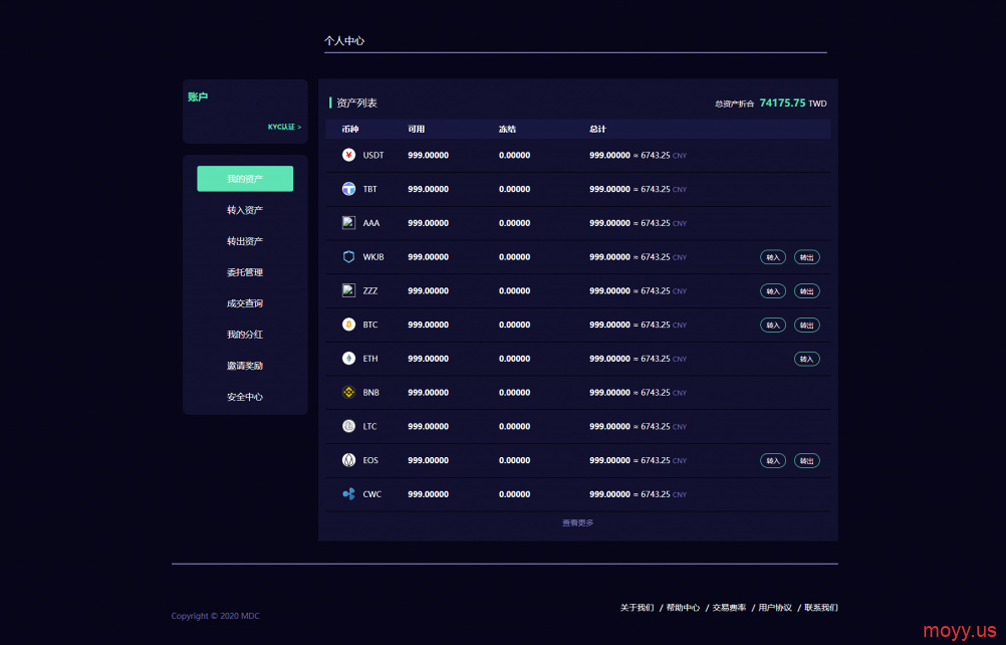Click the CWC coin icon

tap(348, 494)
